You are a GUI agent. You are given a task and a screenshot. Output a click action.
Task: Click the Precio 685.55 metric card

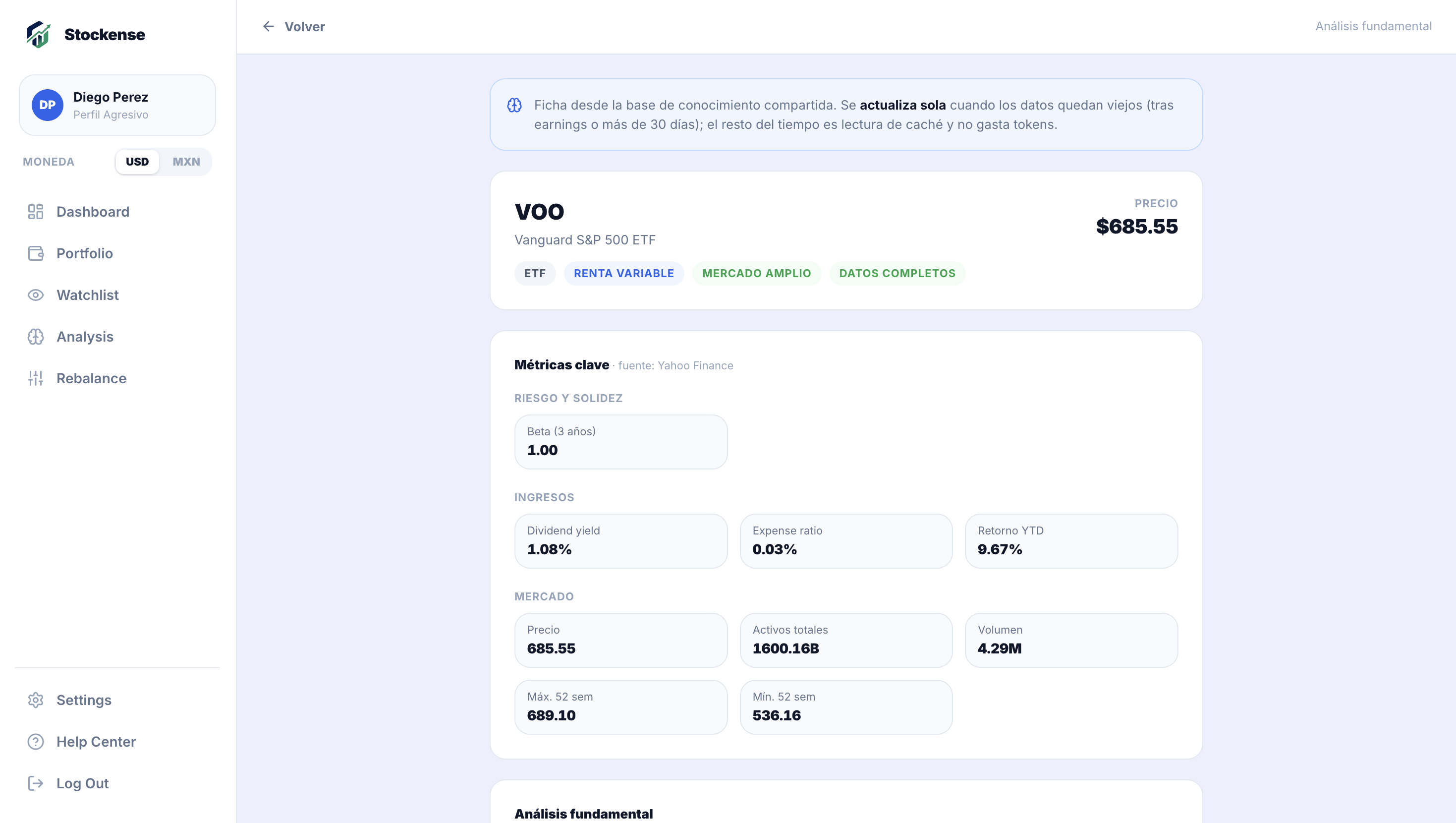620,640
